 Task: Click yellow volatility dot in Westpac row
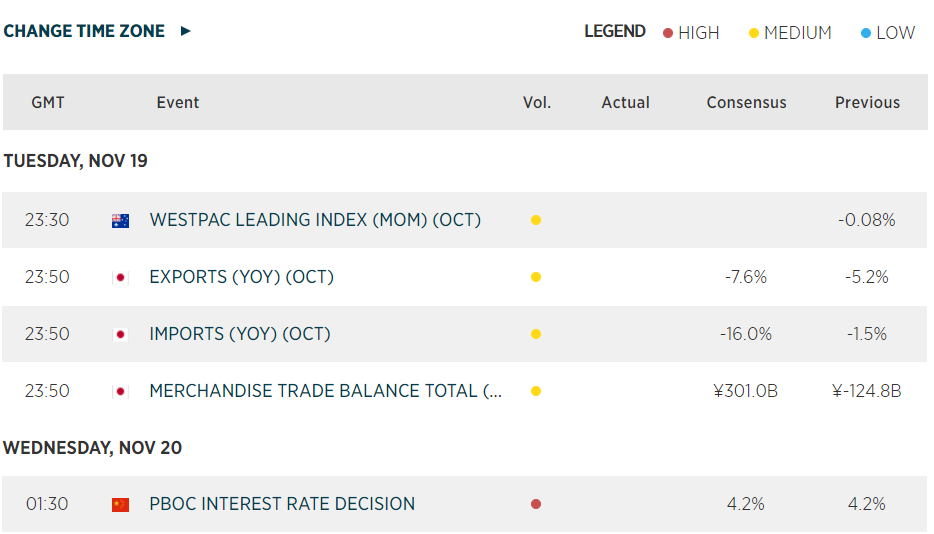pos(536,220)
